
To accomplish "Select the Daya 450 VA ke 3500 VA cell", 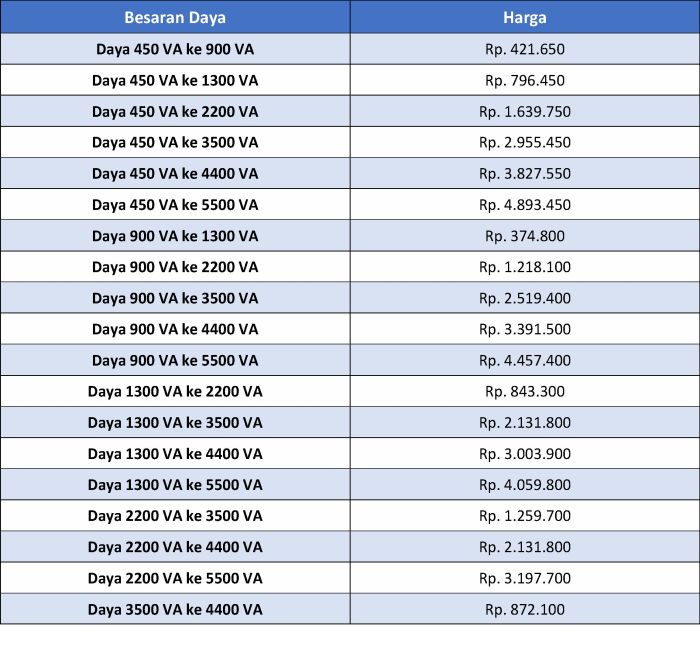I will pos(175,142).
